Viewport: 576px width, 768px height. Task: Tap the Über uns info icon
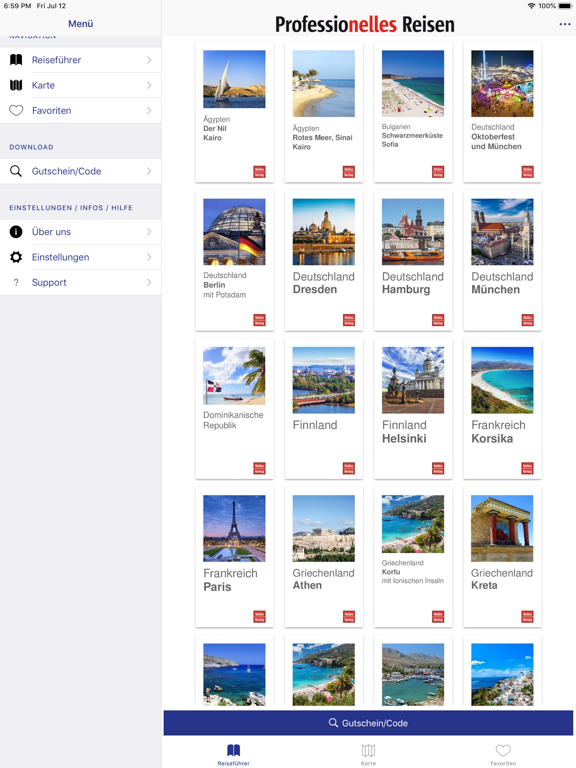(16, 232)
